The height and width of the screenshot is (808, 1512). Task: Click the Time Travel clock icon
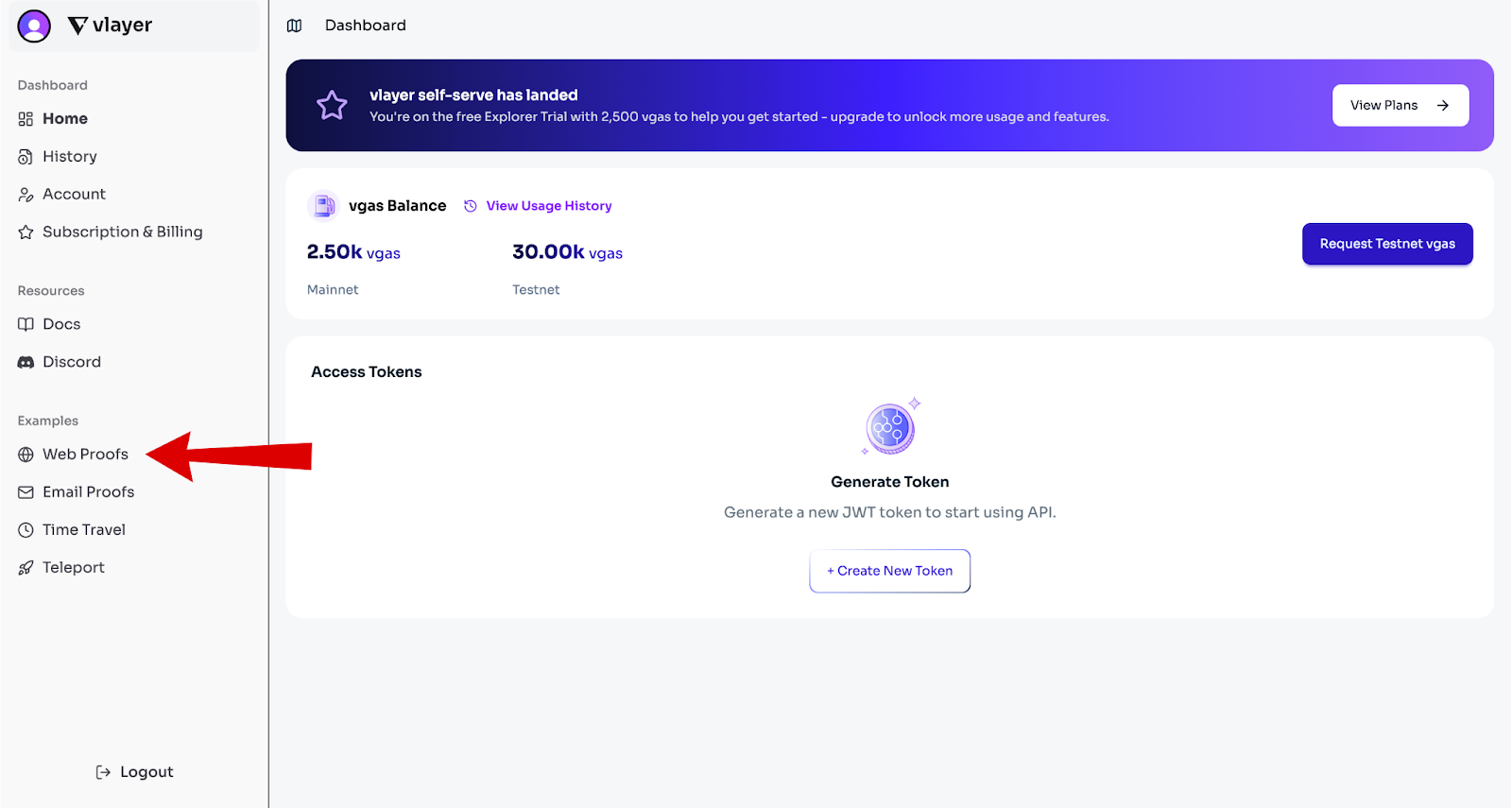pyautogui.click(x=26, y=530)
